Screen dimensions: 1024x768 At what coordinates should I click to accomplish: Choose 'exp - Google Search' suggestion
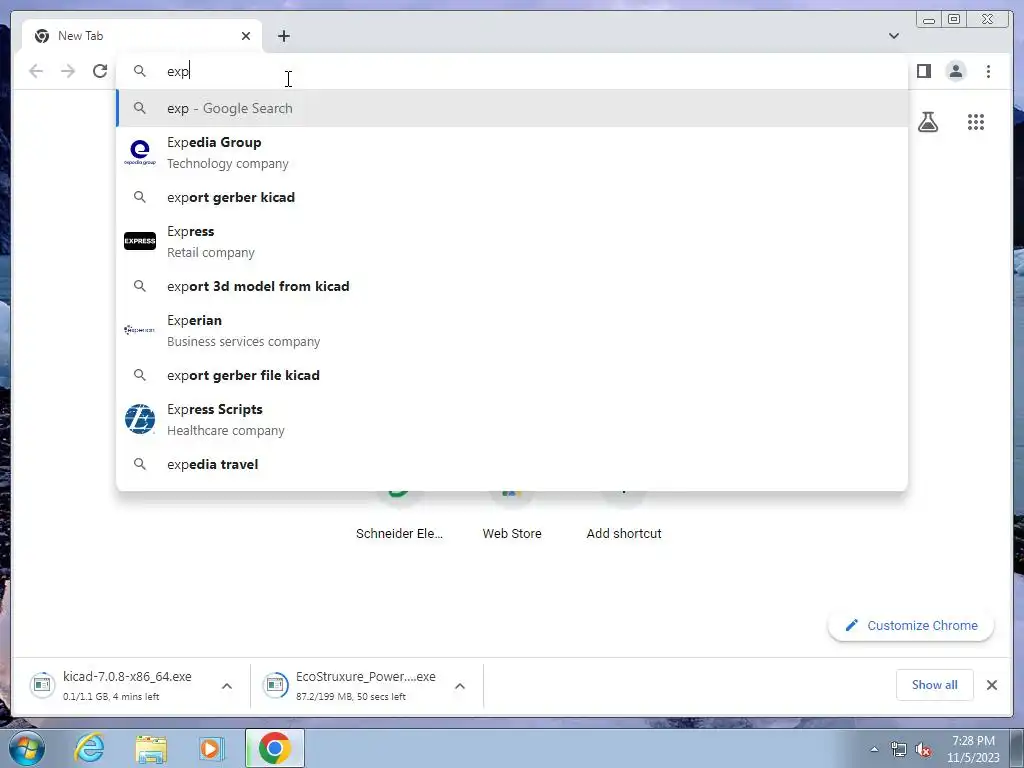(512, 108)
